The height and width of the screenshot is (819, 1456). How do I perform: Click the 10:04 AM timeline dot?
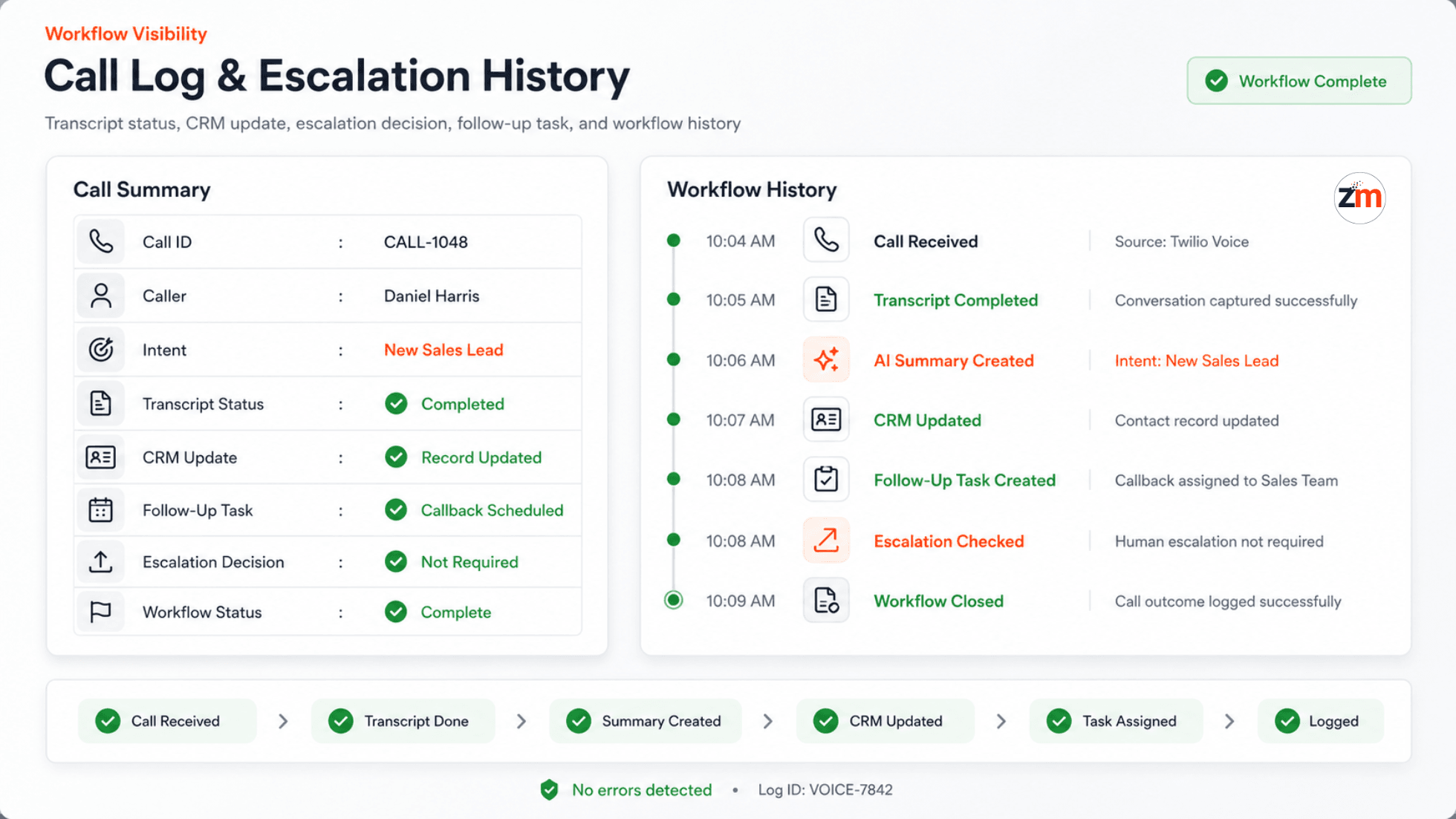[674, 240]
